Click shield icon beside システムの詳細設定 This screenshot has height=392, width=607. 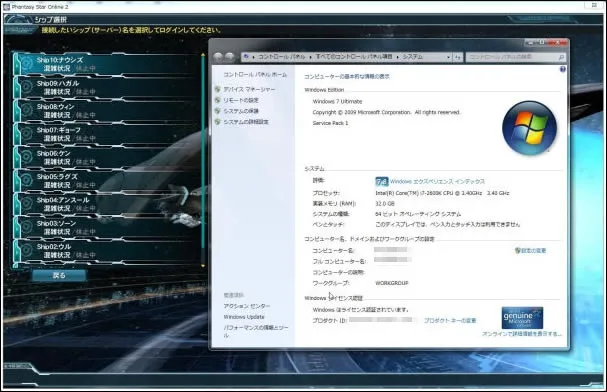point(218,122)
